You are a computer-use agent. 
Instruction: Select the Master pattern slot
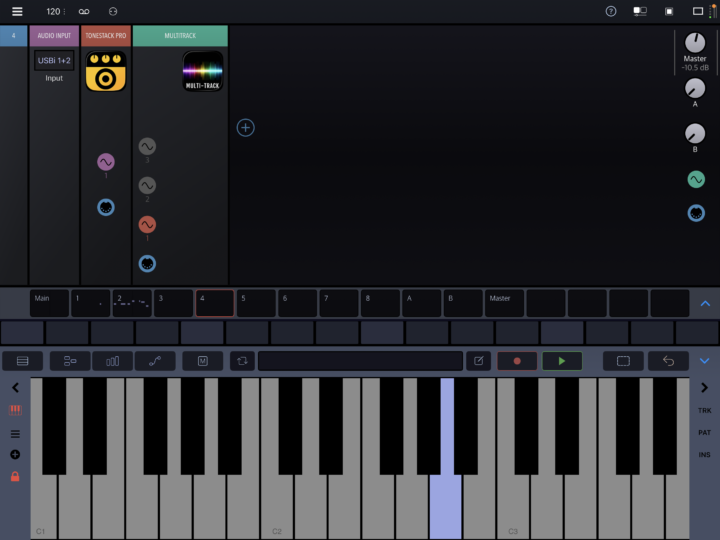pos(504,303)
